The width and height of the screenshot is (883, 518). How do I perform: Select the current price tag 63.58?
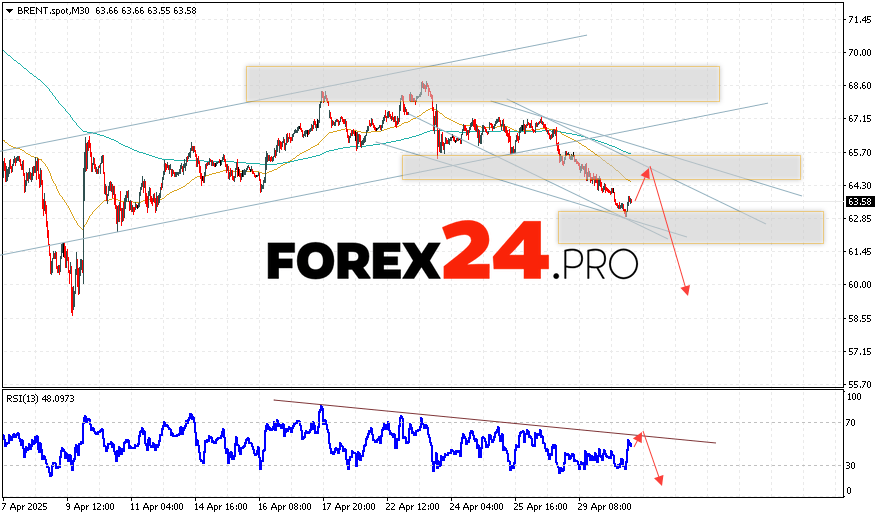859,202
